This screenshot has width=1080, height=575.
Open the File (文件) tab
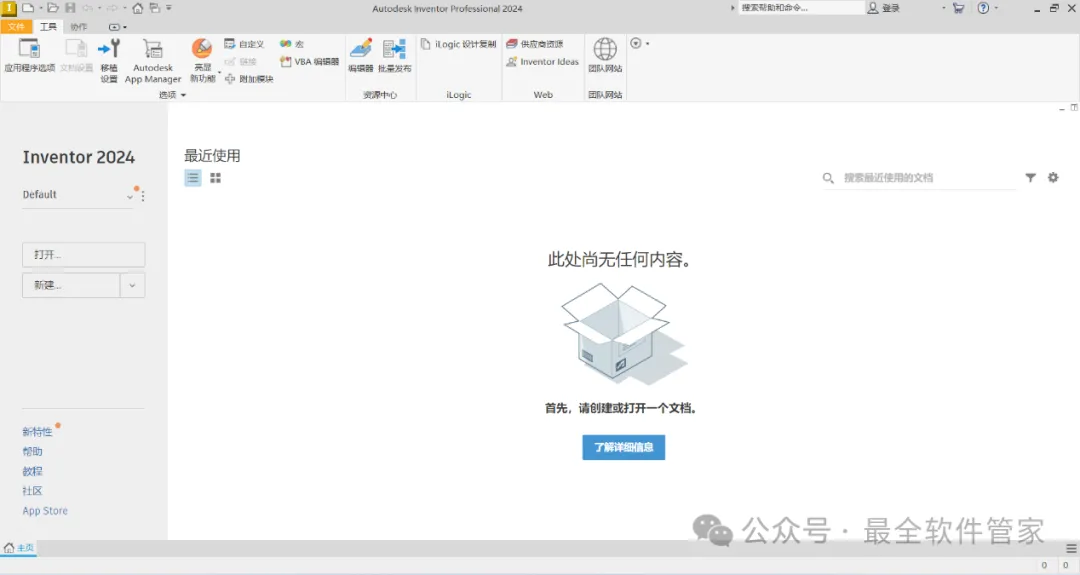click(x=17, y=27)
